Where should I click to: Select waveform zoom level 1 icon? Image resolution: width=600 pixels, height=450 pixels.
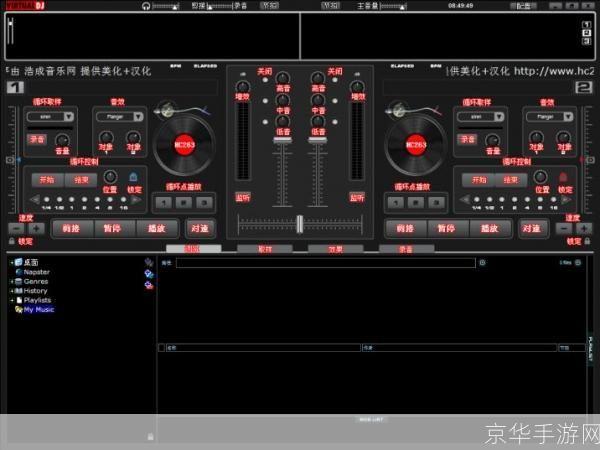pyautogui.click(x=586, y=24)
